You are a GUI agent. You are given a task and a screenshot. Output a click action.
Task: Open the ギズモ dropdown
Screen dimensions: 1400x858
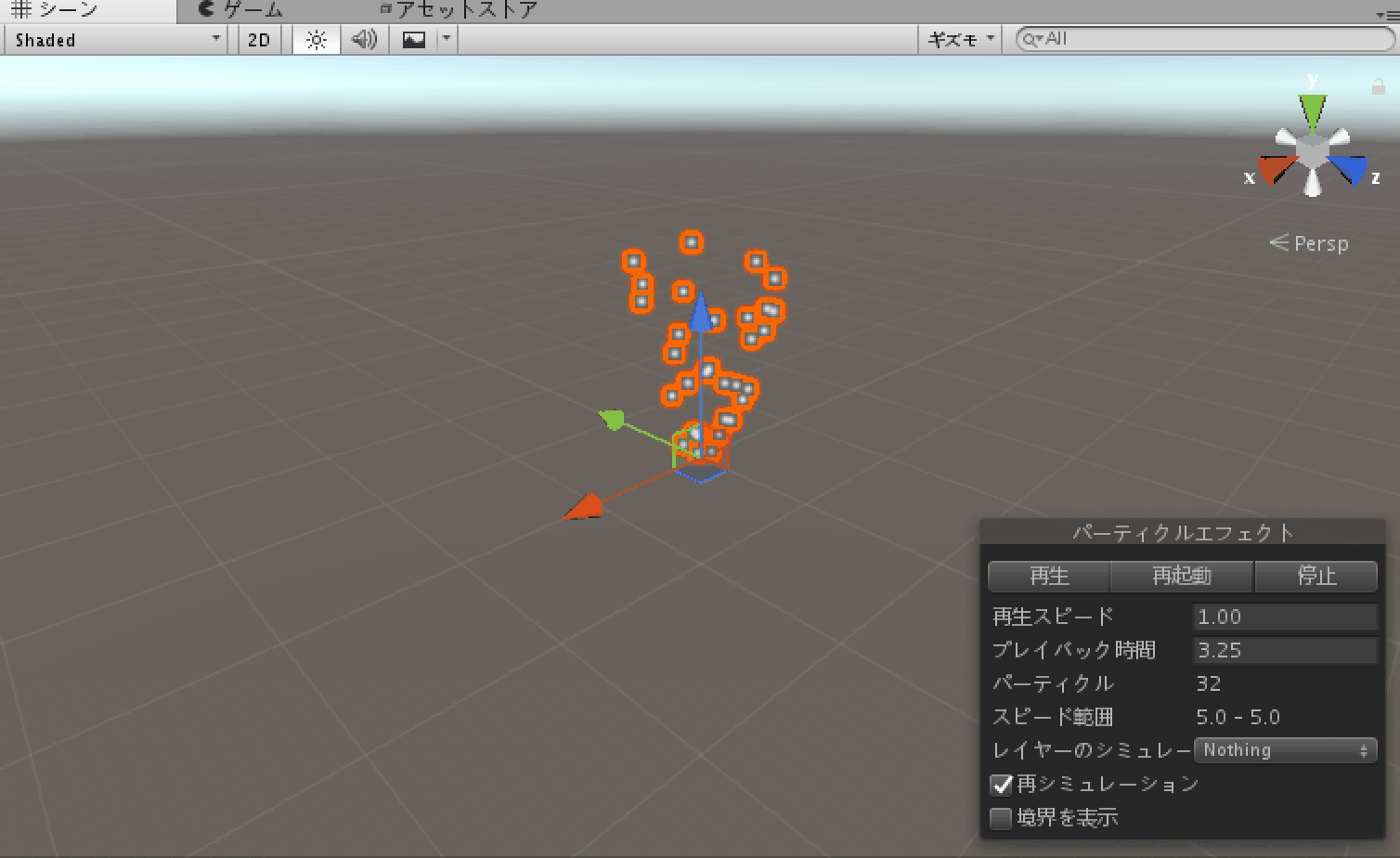[x=961, y=40]
